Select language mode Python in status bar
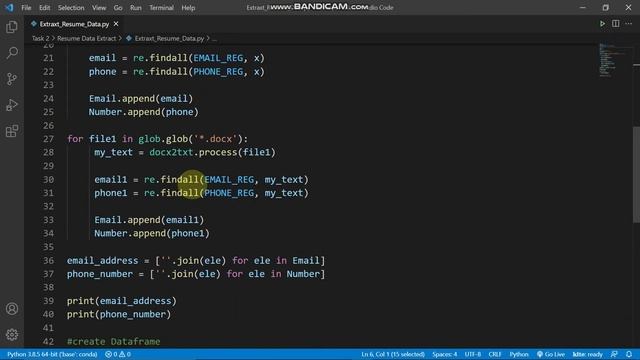 tap(519, 354)
